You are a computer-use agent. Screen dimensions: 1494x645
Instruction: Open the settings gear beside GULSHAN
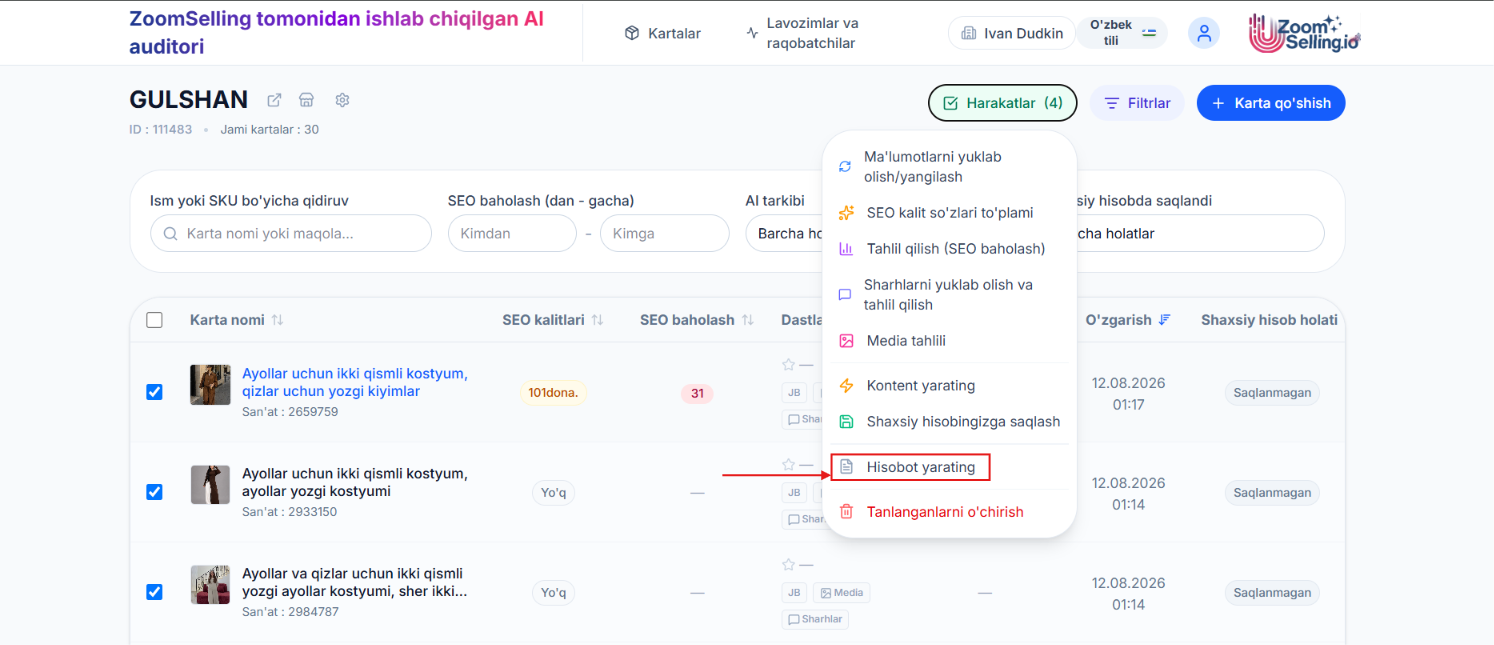tap(342, 100)
